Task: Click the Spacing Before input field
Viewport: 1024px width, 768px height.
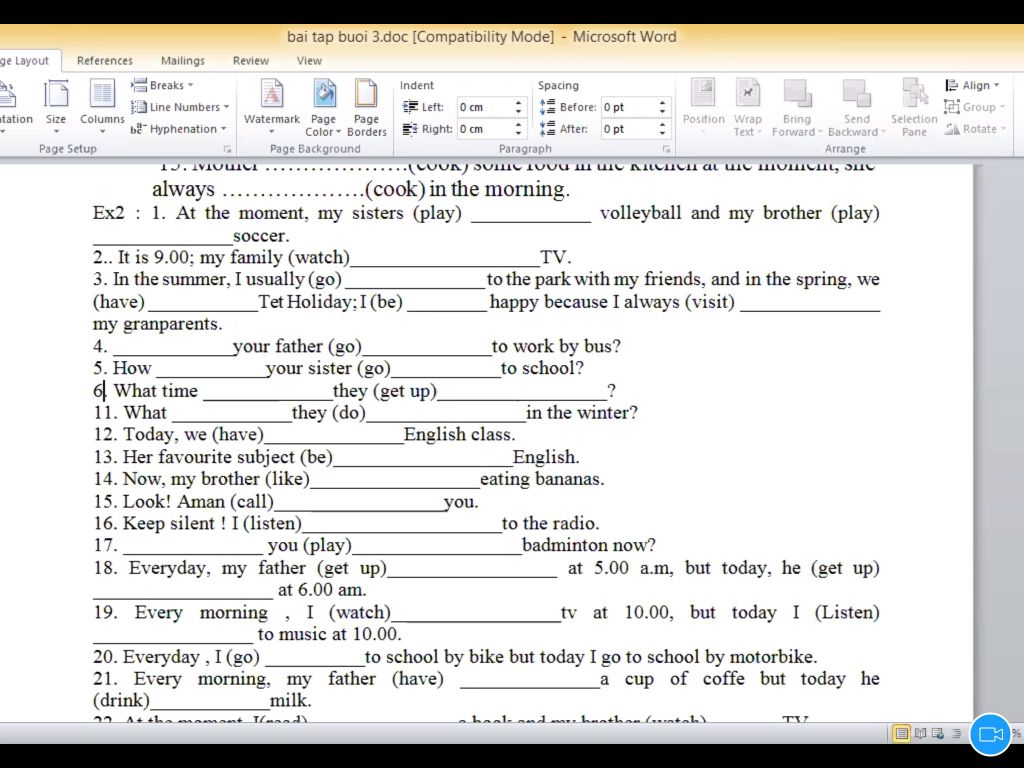Action: pos(628,107)
